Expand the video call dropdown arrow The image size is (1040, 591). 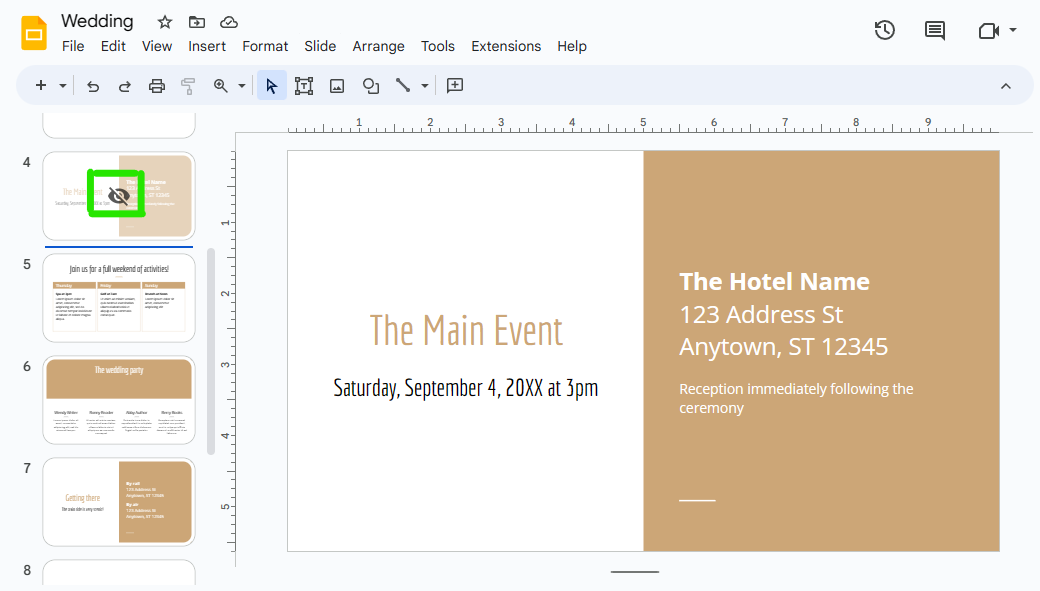tap(1012, 30)
